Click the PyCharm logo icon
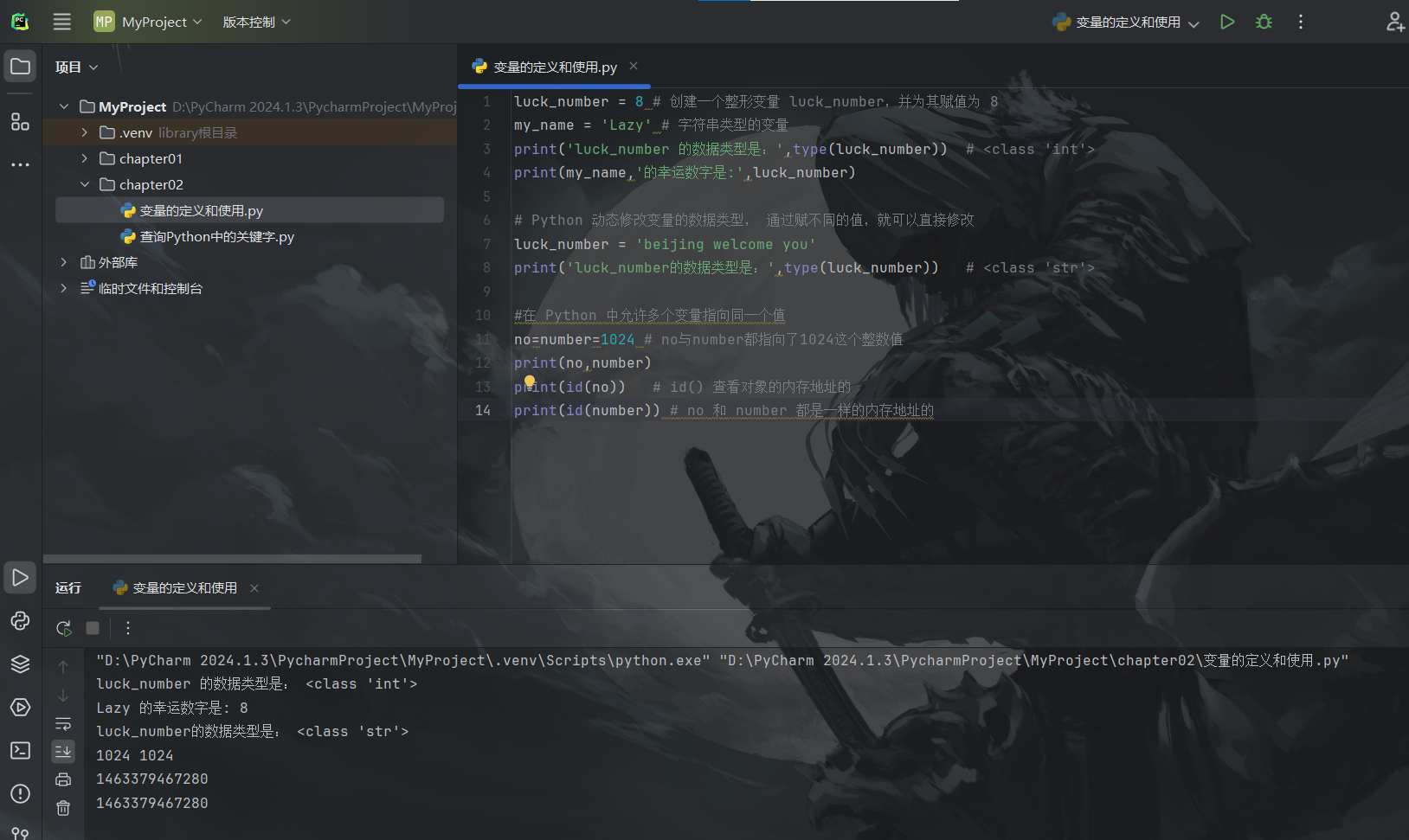Viewport: 1409px width, 840px height. click(x=20, y=22)
